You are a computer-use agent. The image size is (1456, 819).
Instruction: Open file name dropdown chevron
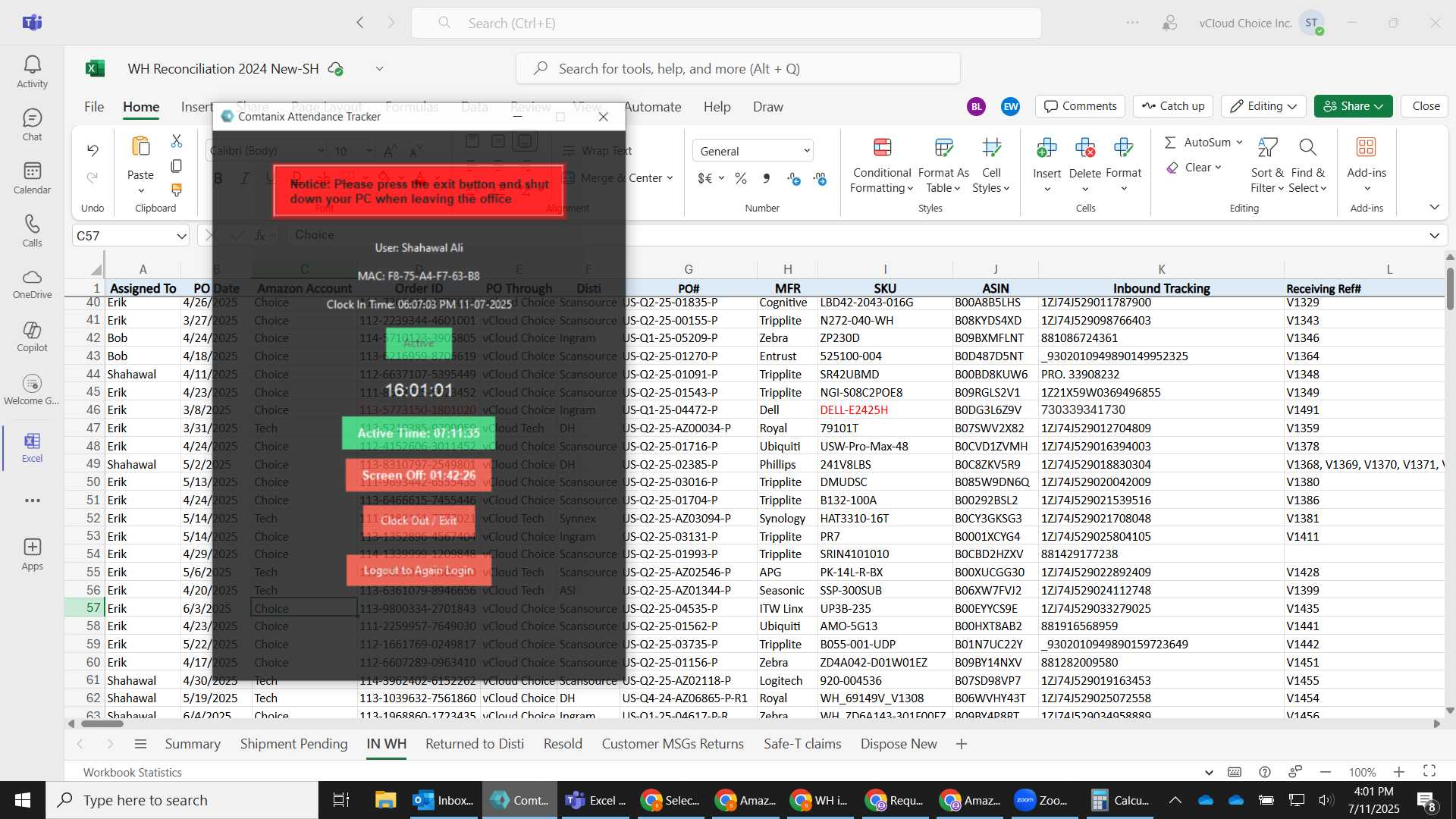click(x=379, y=69)
